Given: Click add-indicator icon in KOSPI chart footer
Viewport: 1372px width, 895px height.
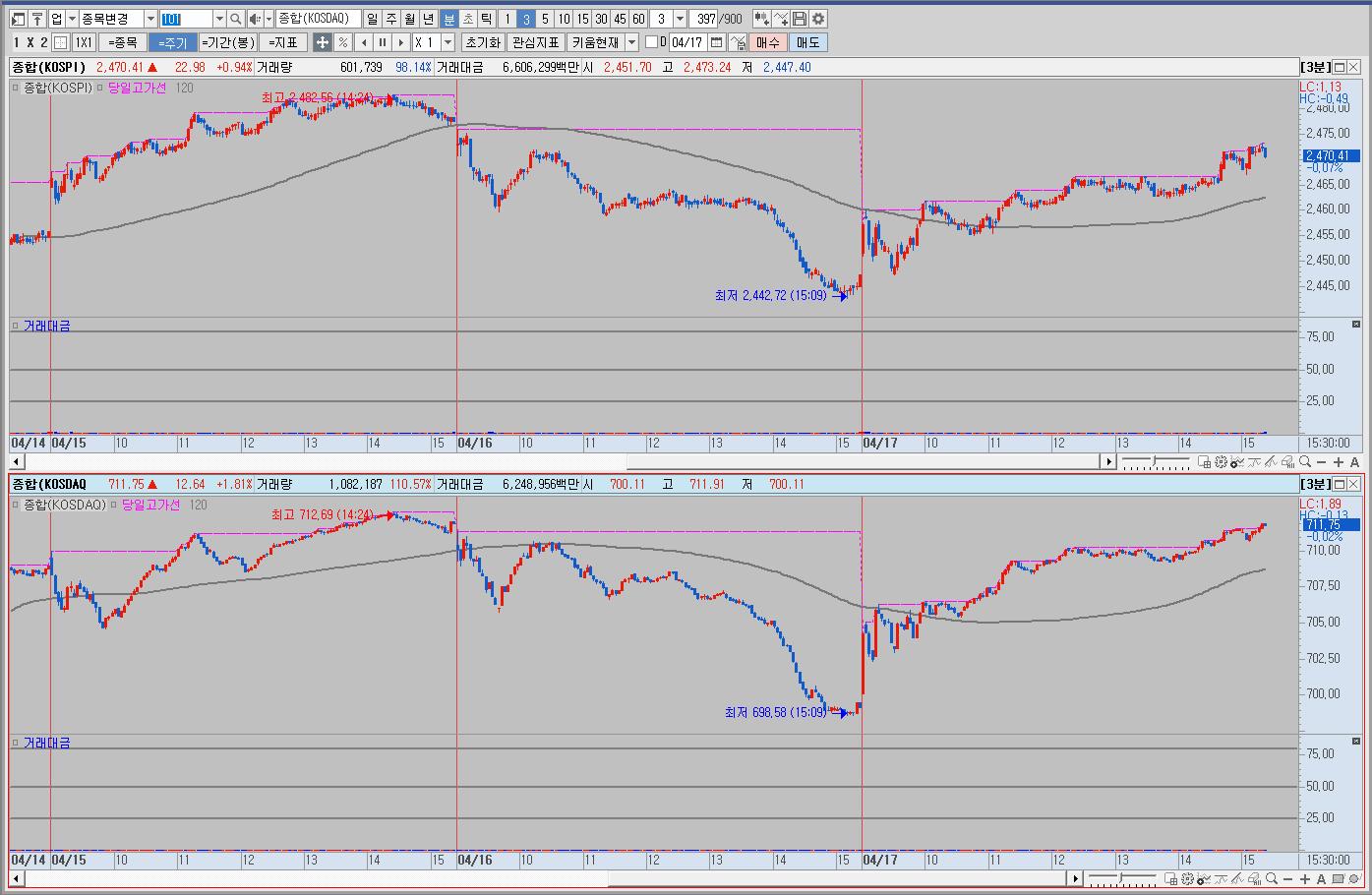Looking at the screenshot, I should tap(1237, 462).
